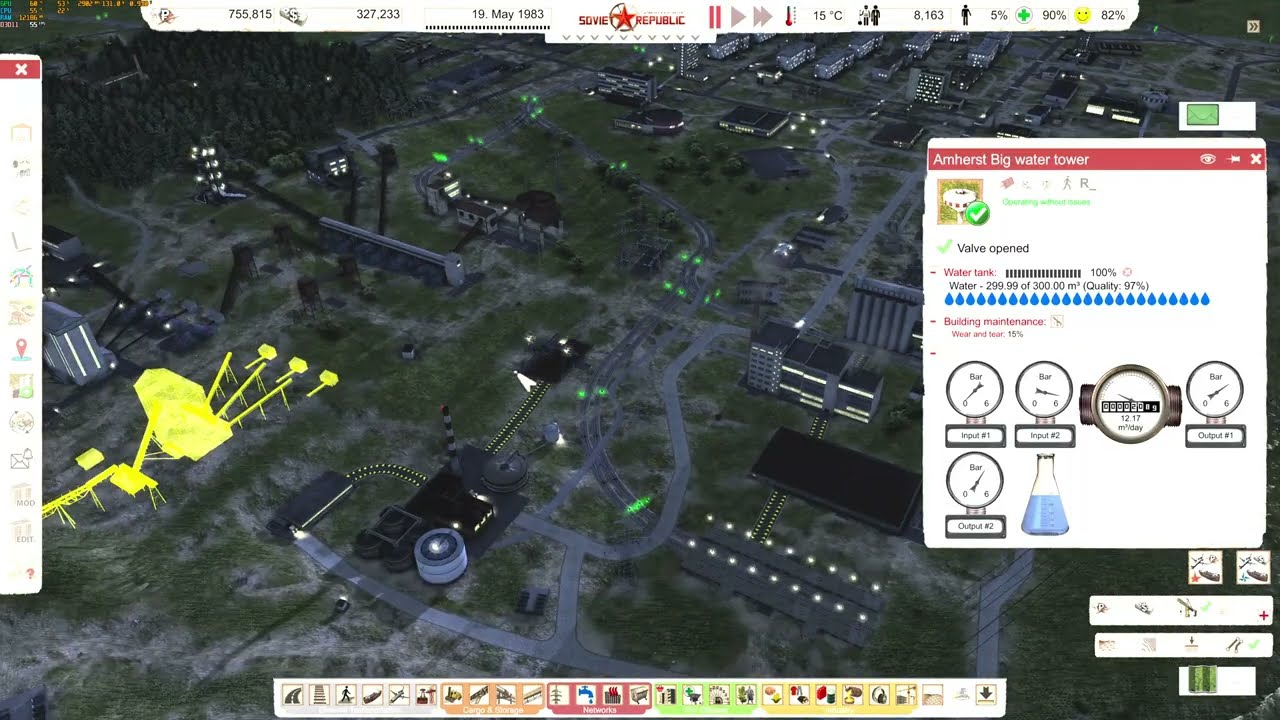Pin the water tower window
1280x720 pixels.
click(1233, 159)
